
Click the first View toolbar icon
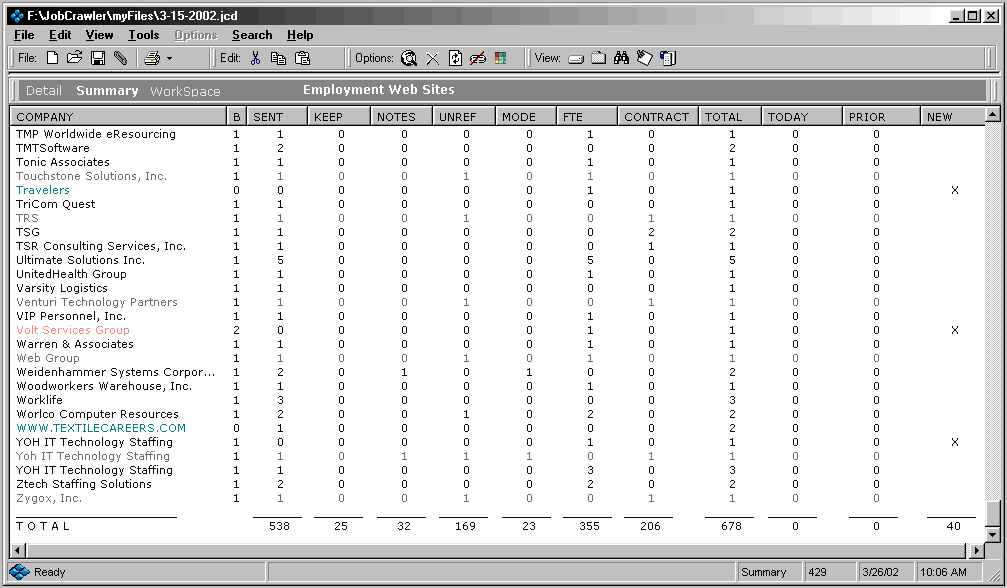pyautogui.click(x=576, y=59)
